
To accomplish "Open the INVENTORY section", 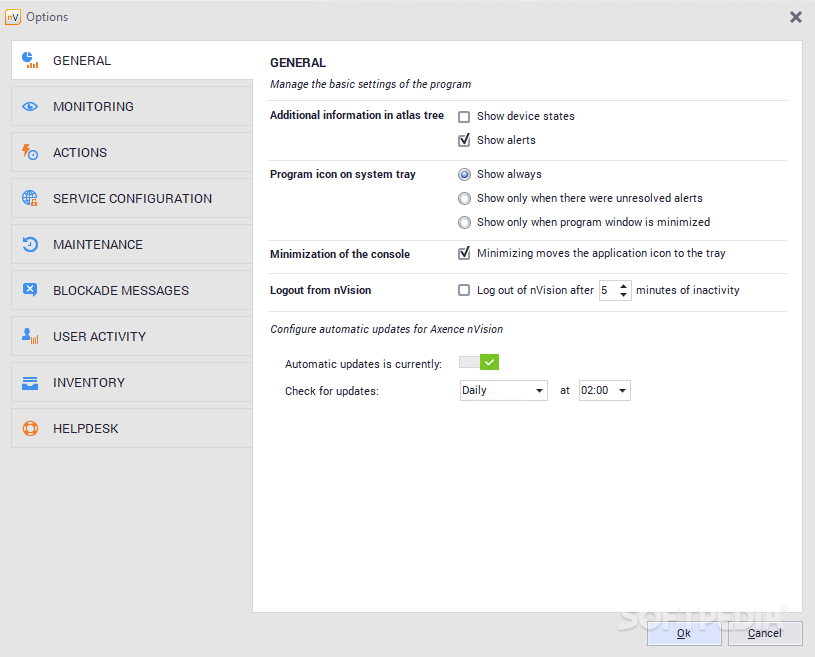I will (132, 383).
